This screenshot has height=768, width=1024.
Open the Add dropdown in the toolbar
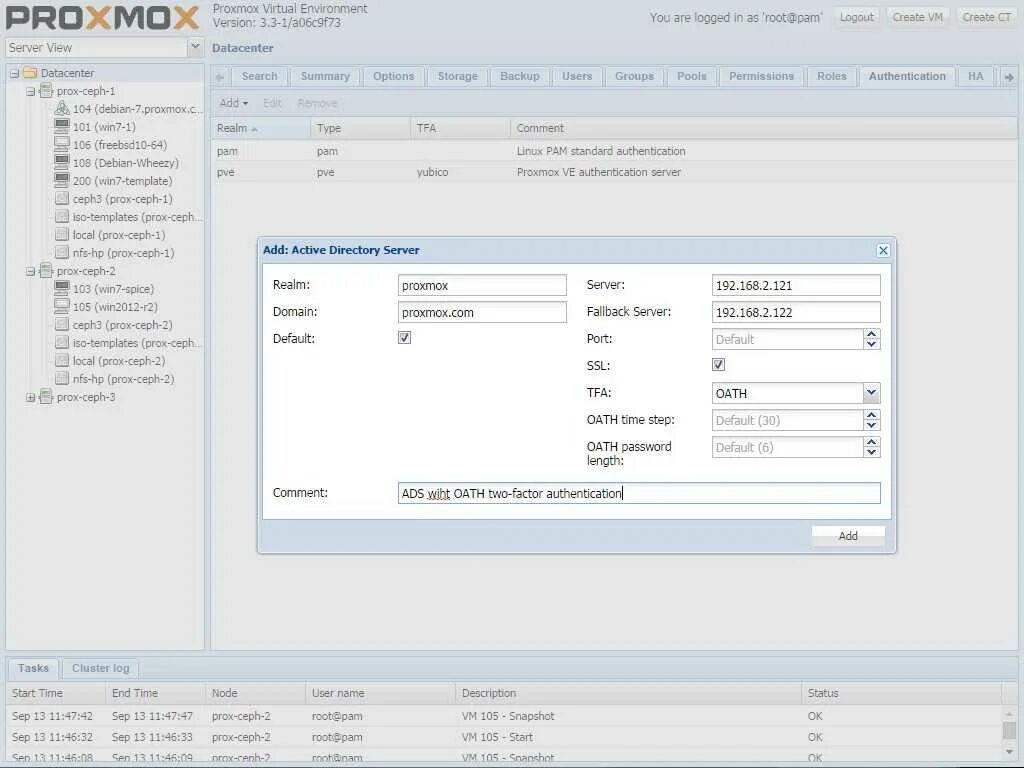[234, 103]
